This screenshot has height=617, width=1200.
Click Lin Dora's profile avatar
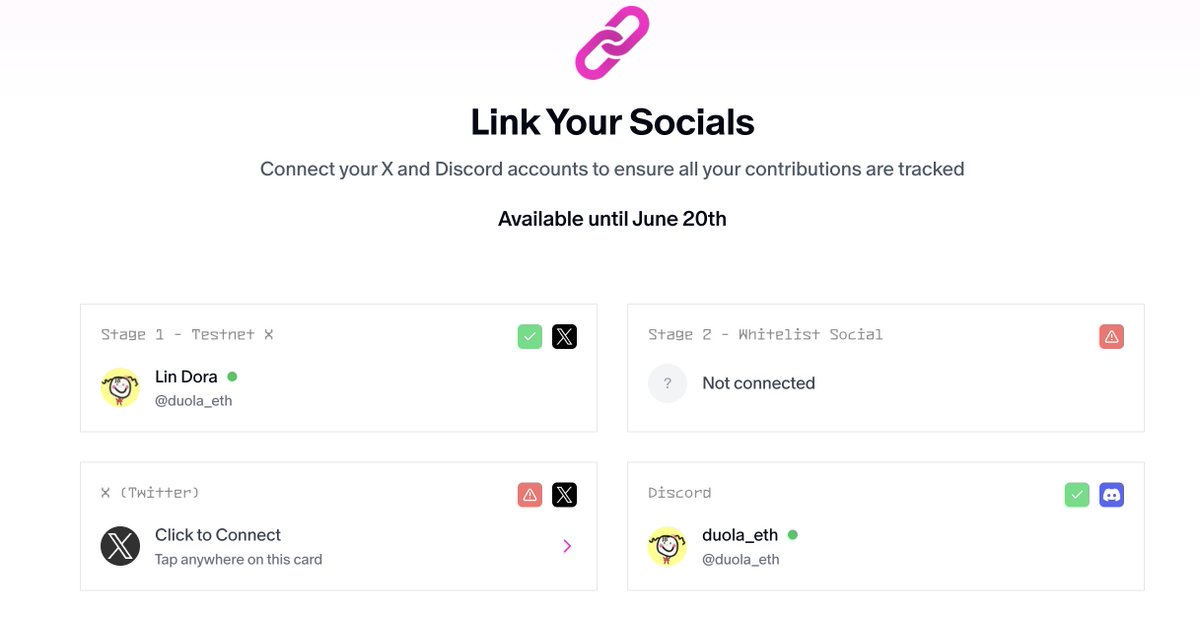[x=120, y=387]
